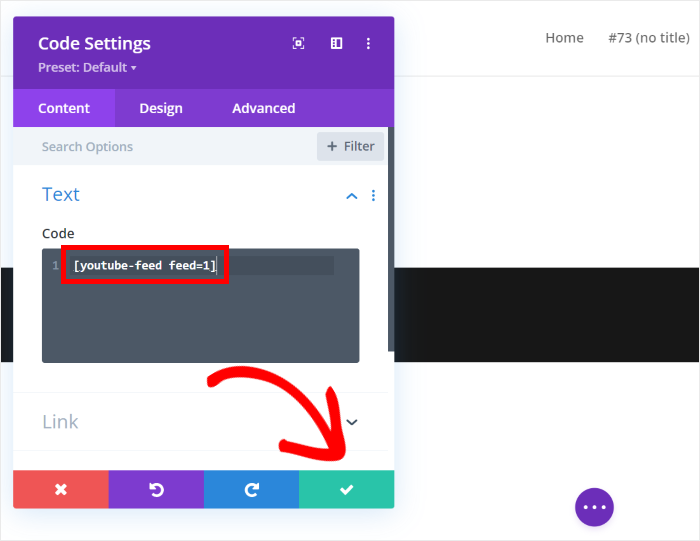Expand the Link section

click(x=351, y=422)
